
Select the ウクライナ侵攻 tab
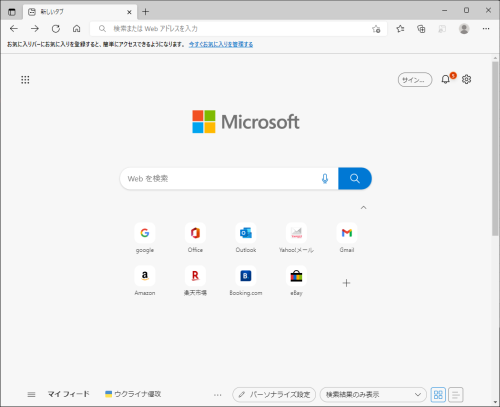(x=133, y=394)
